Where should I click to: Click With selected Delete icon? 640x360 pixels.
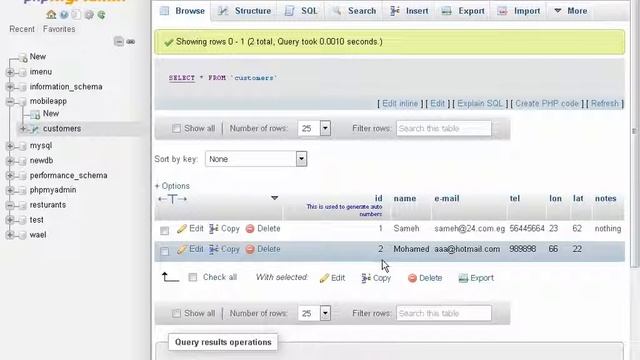(x=412, y=278)
